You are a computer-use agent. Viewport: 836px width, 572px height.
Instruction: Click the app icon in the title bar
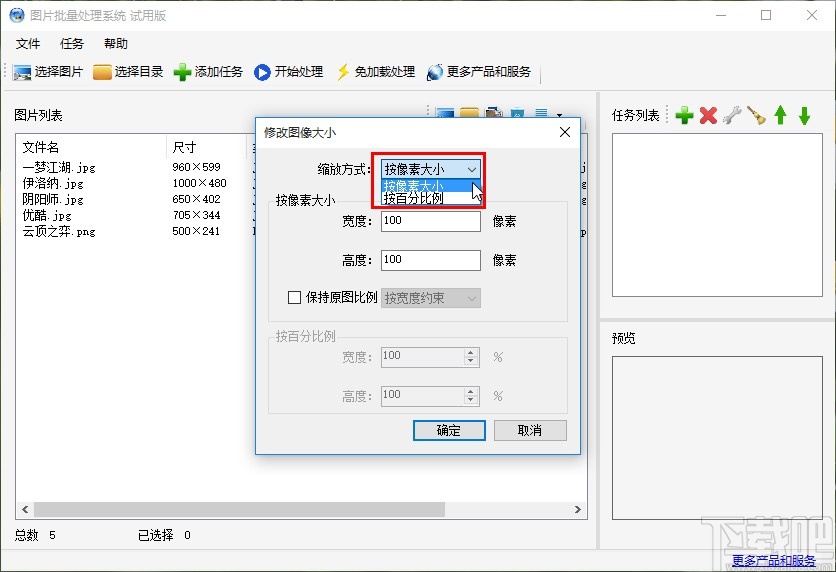(17, 15)
